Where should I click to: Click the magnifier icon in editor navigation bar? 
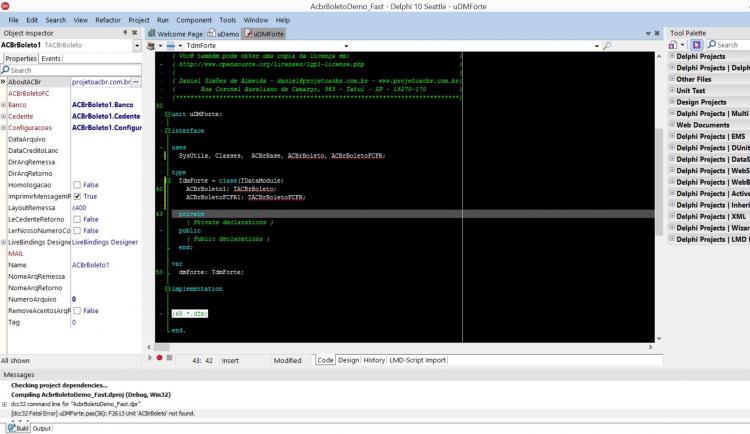pos(607,45)
